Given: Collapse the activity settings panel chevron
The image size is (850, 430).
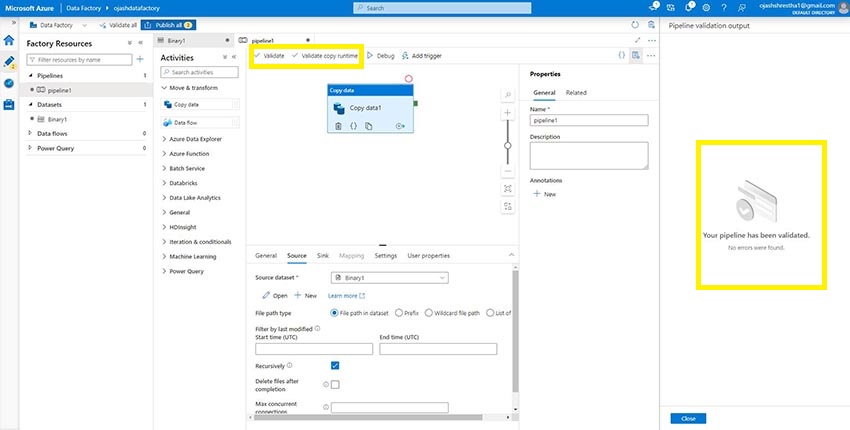Looking at the screenshot, I should click(511, 255).
